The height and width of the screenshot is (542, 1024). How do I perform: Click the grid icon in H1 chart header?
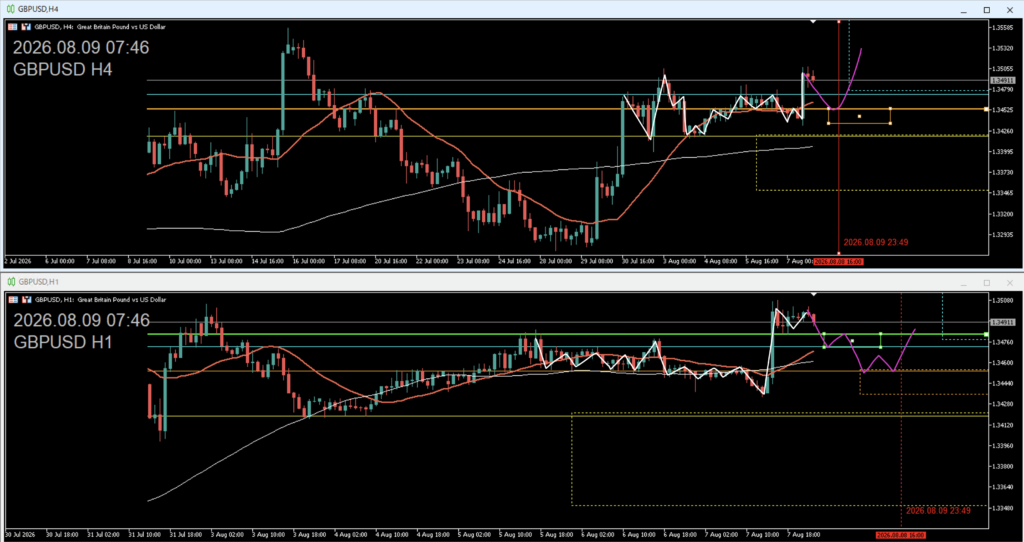(14, 300)
